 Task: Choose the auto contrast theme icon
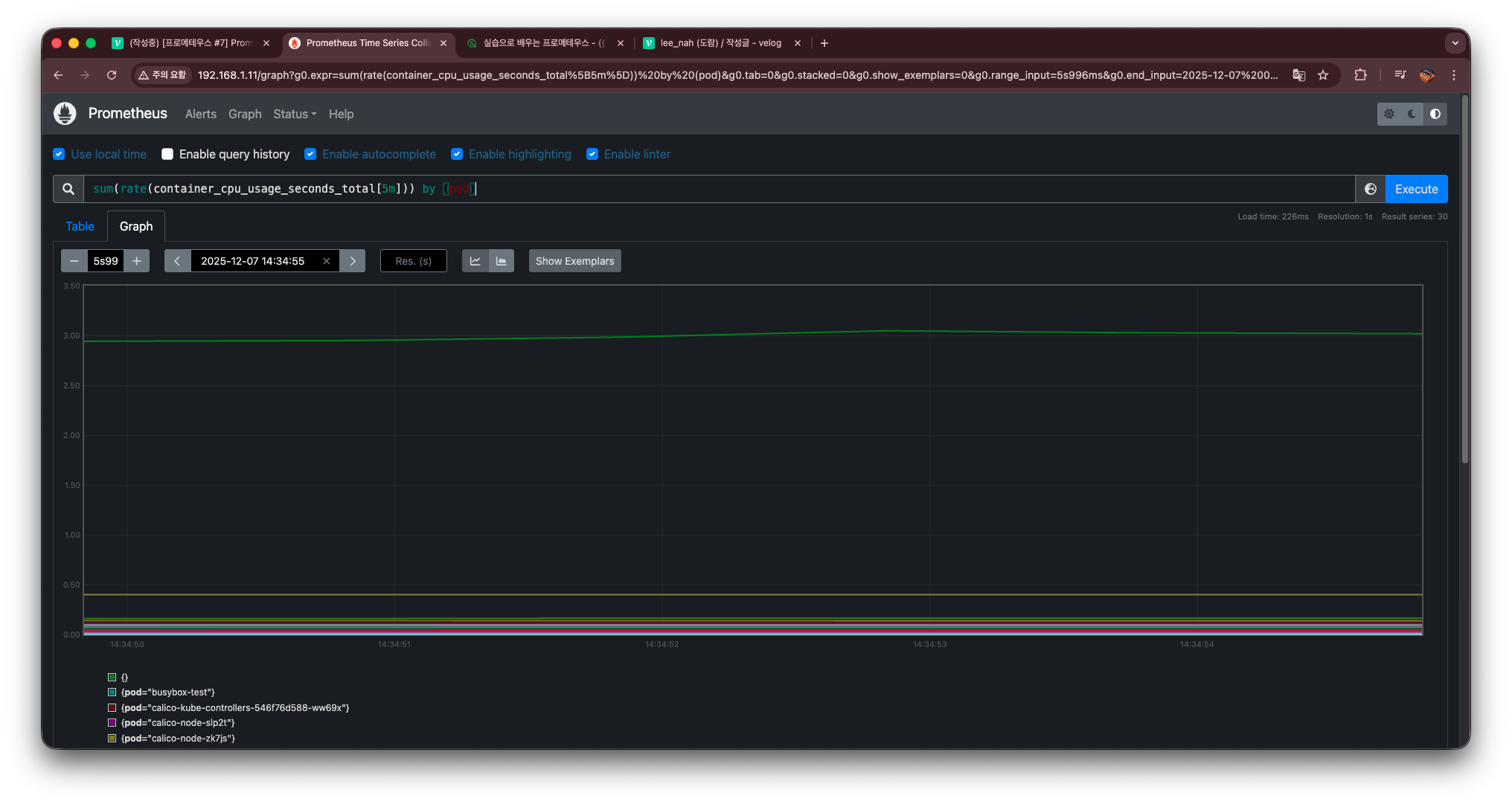[x=1435, y=114]
